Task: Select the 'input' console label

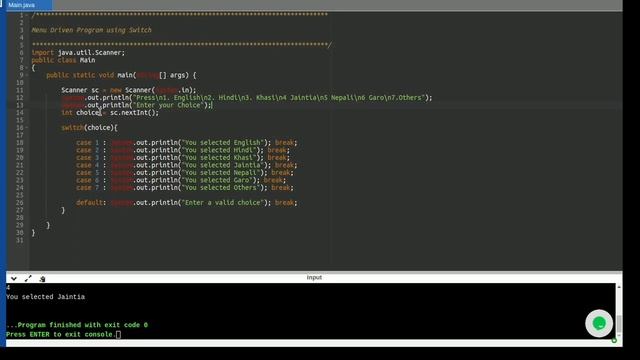Action: (x=314, y=278)
